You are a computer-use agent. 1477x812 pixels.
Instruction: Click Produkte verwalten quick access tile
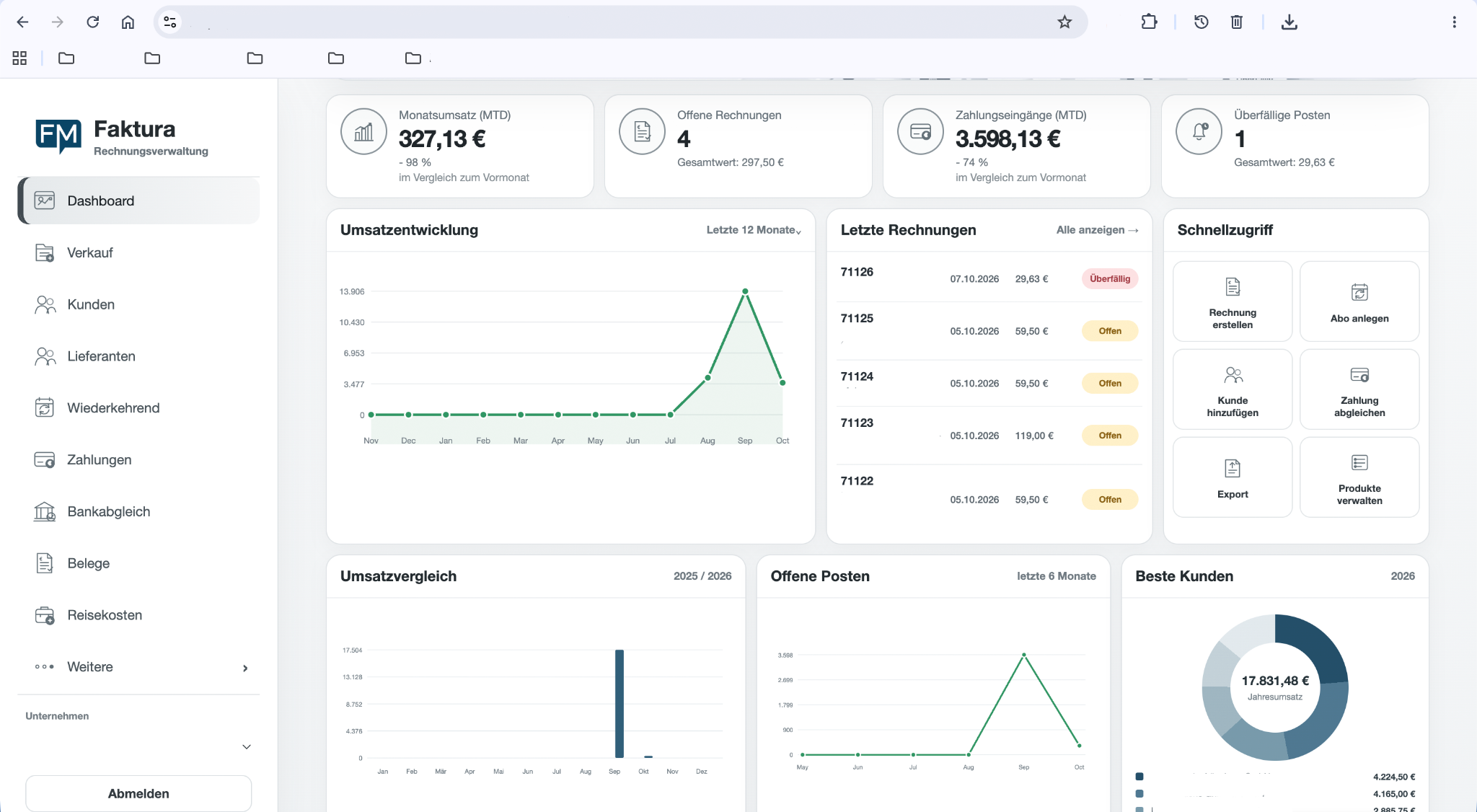(1359, 477)
